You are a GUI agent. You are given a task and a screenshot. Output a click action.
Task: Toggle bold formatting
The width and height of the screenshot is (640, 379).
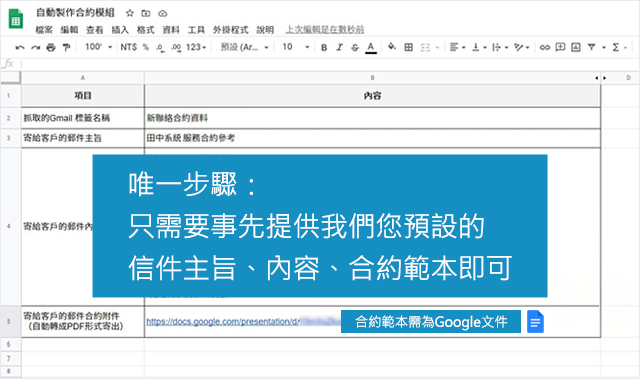[324, 47]
